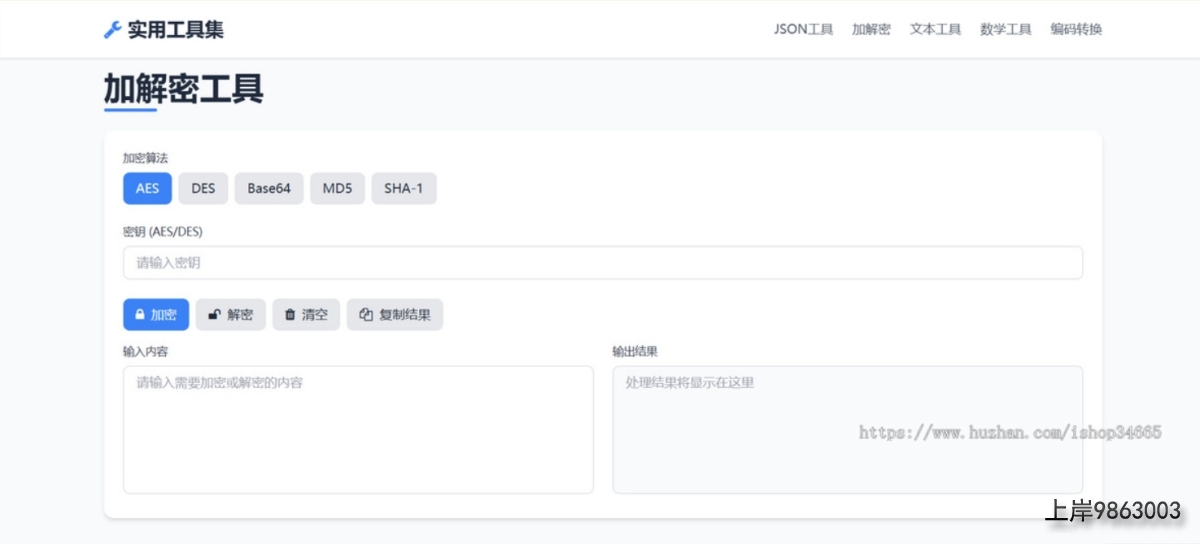Click the wrench logo icon
Image resolution: width=1200 pixels, height=544 pixels.
[x=113, y=30]
